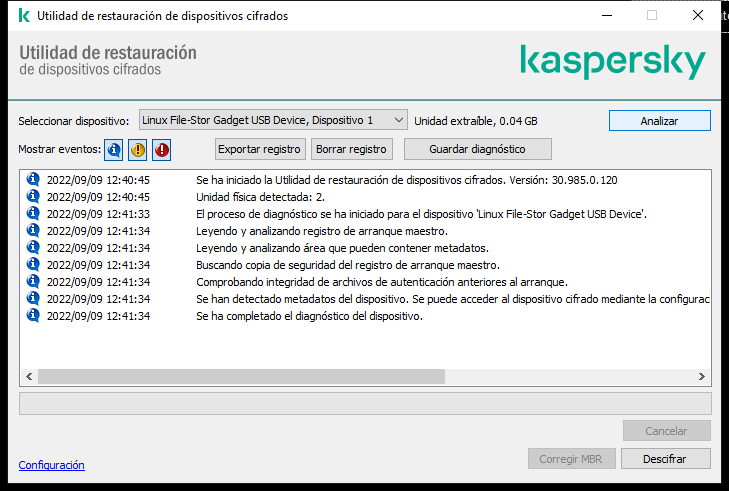The image size is (729, 491).
Task: Click the left arrow of horizontal scrollbar
Action: pyautogui.click(x=28, y=376)
